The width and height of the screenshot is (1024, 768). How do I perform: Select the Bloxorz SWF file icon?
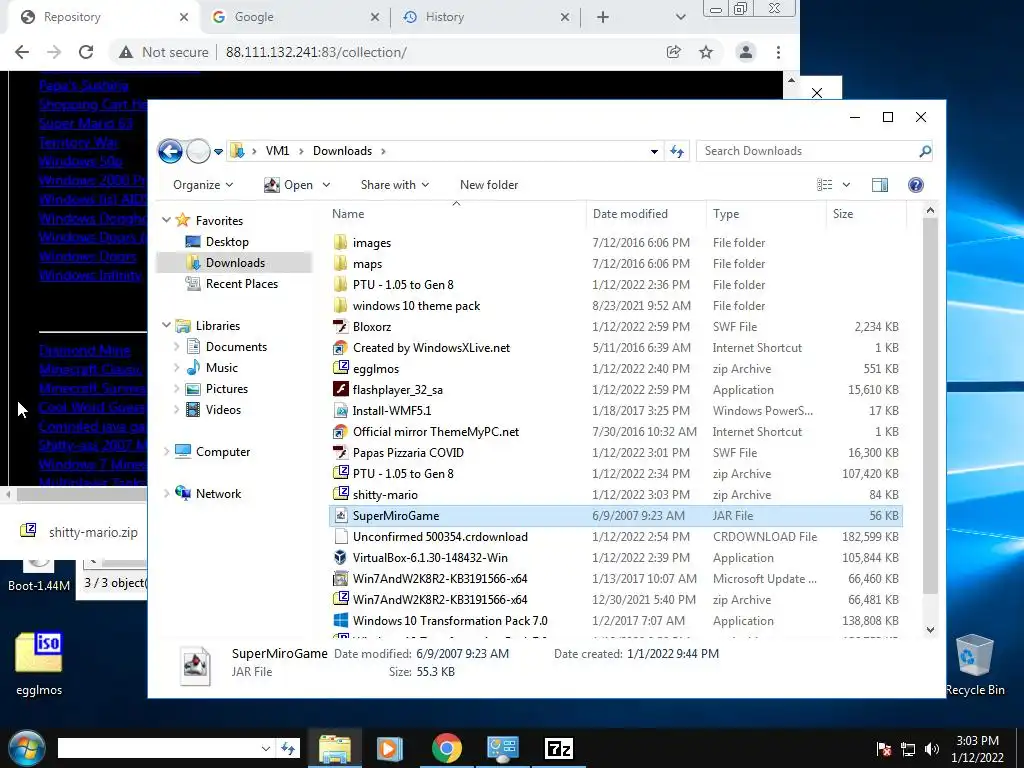point(340,327)
